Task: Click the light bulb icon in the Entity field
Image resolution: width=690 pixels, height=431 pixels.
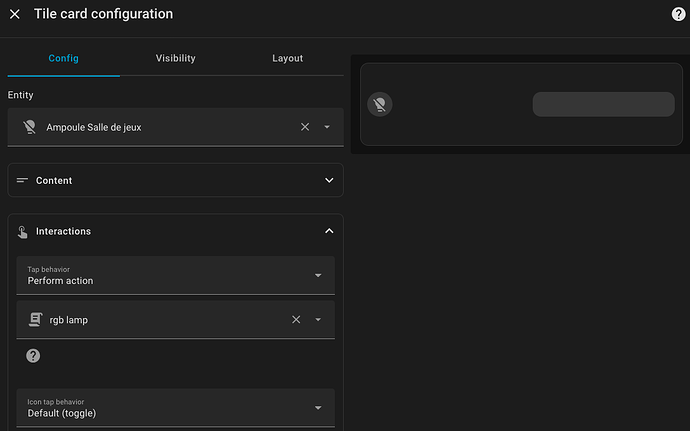Action: [x=29, y=127]
